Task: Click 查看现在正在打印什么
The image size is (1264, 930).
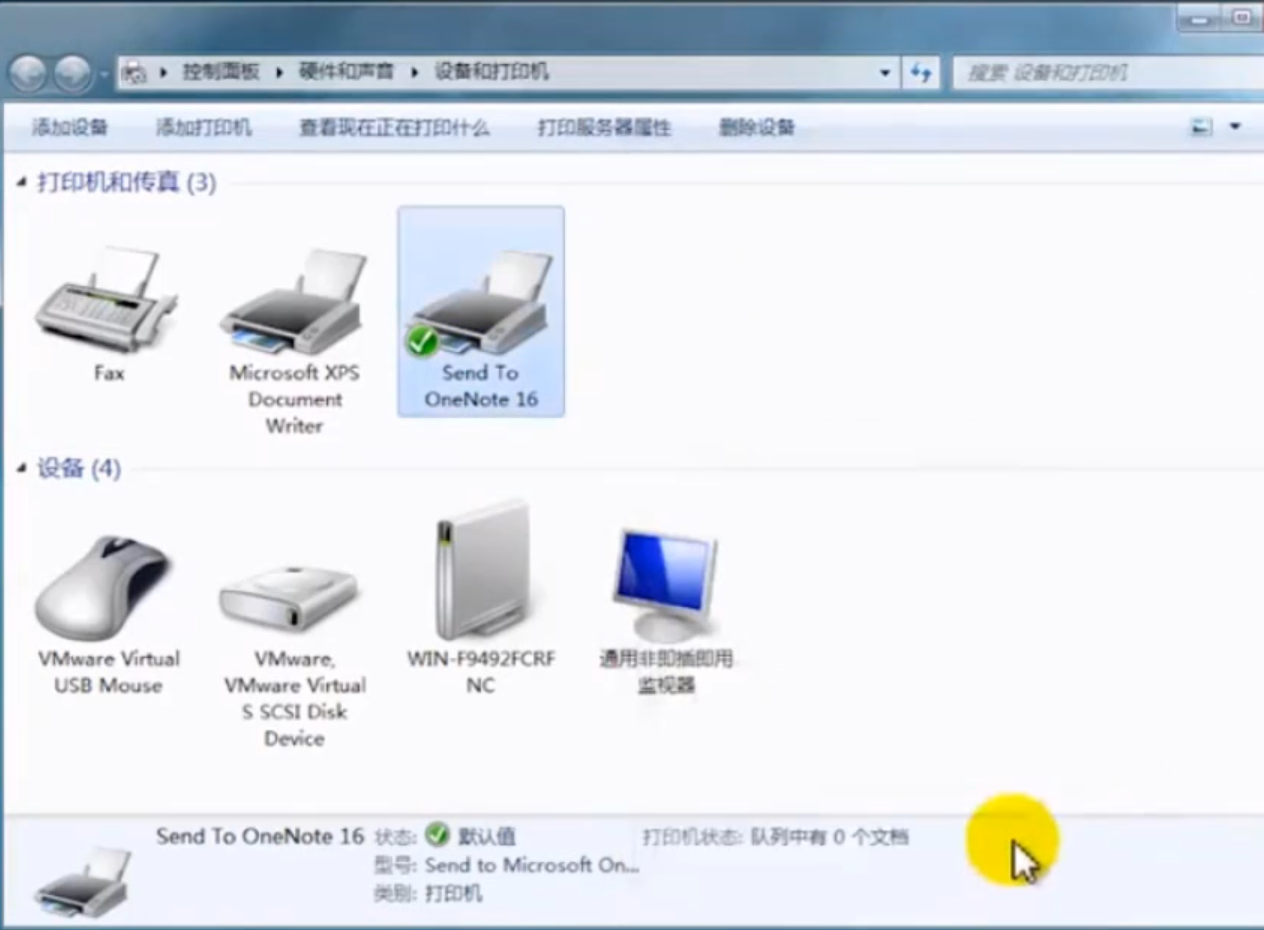Action: tap(394, 128)
